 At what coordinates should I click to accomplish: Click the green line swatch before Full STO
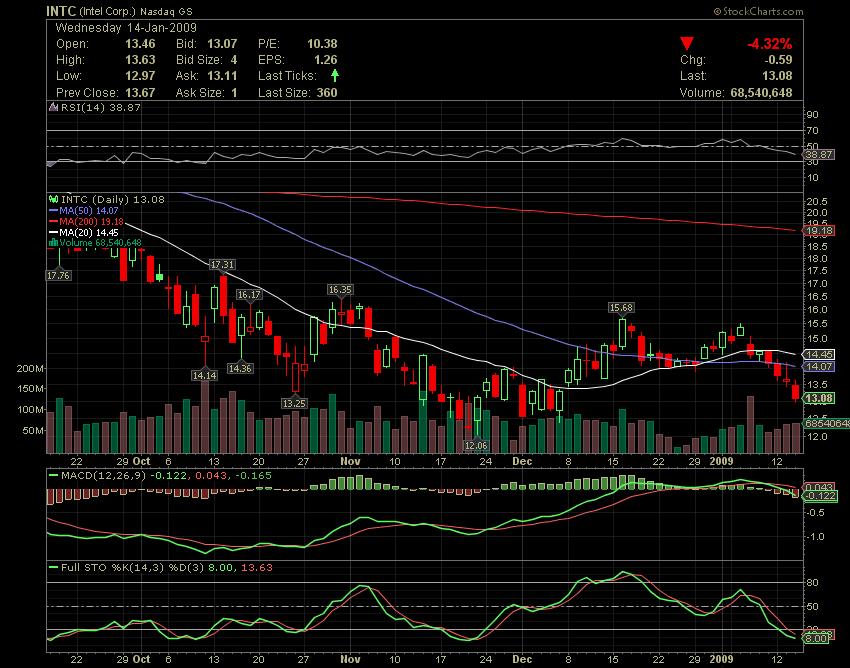53,568
